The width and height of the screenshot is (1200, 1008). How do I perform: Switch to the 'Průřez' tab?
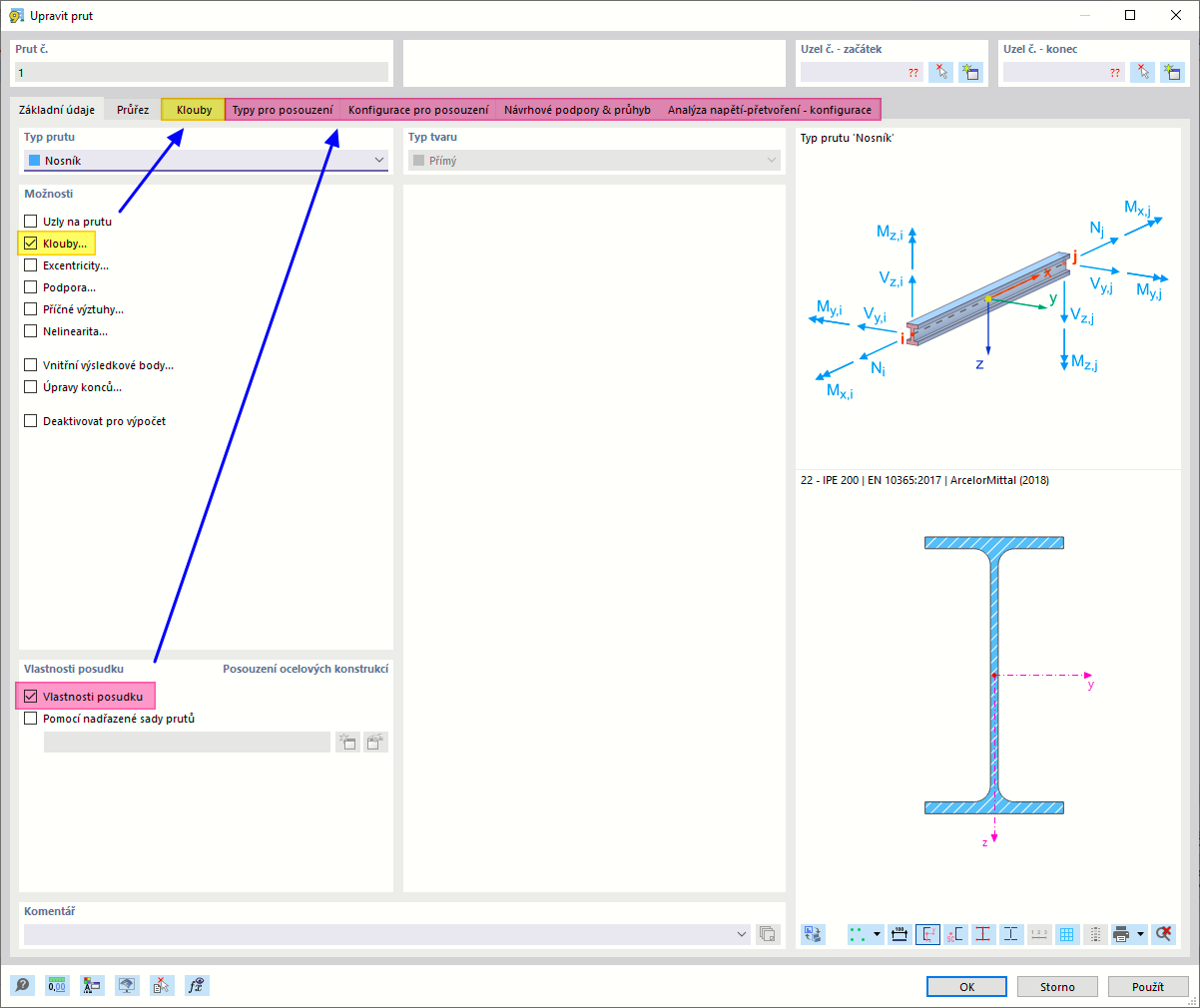[x=133, y=110]
